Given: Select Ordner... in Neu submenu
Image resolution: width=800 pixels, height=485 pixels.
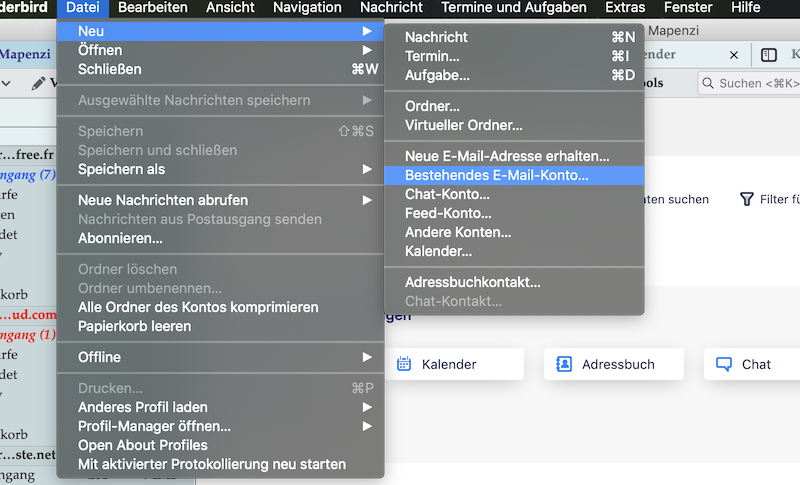Looking at the screenshot, I should coord(514,106).
